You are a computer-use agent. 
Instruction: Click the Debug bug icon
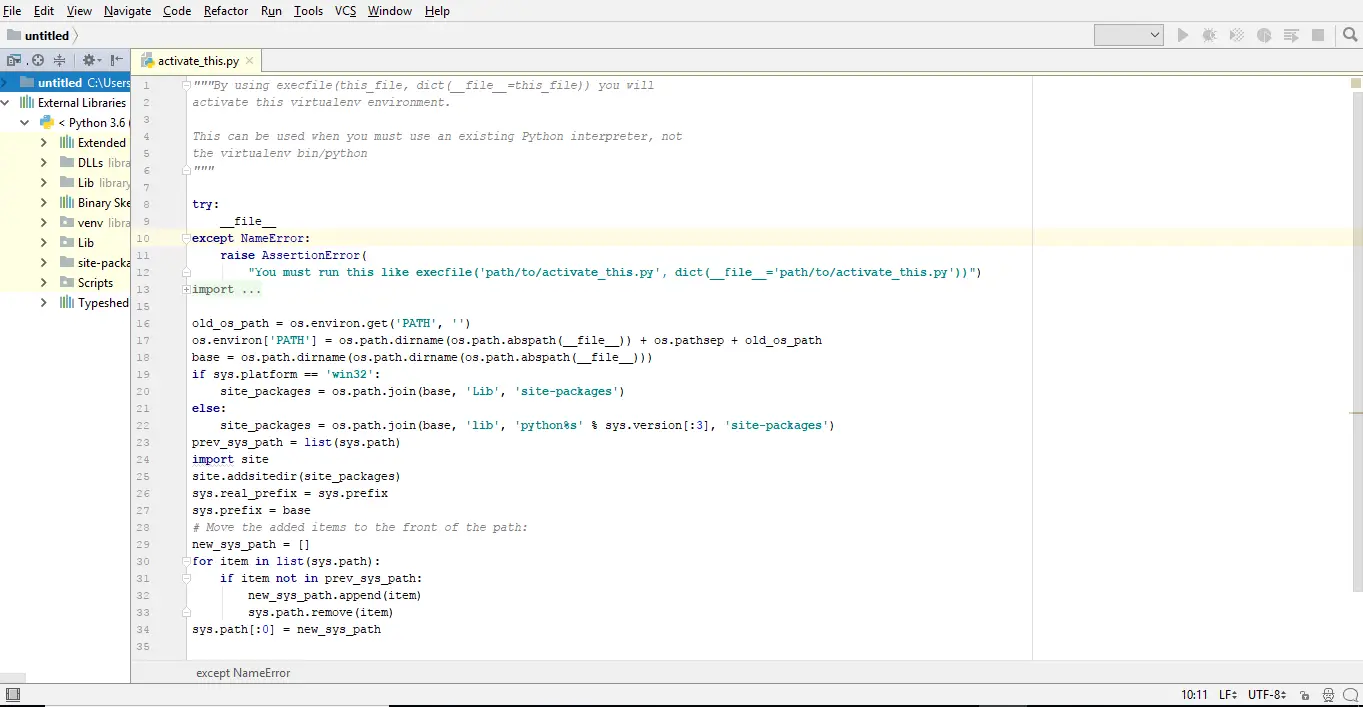pos(1209,35)
